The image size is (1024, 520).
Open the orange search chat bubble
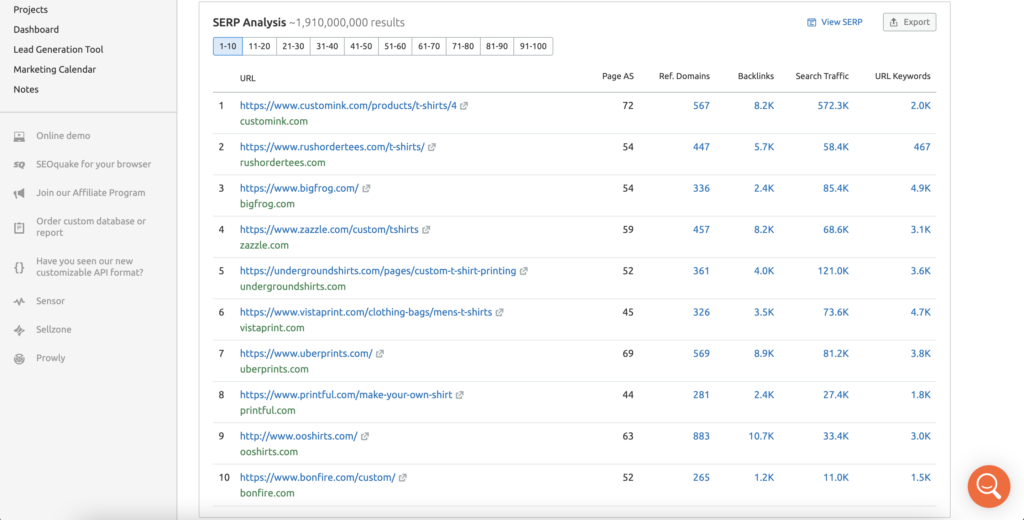(x=989, y=486)
